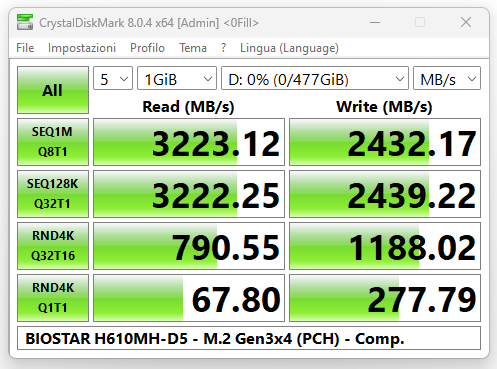Expand the MB/s unit dropdown
Image resolution: width=497 pixels, height=369 pixels.
(x=447, y=78)
